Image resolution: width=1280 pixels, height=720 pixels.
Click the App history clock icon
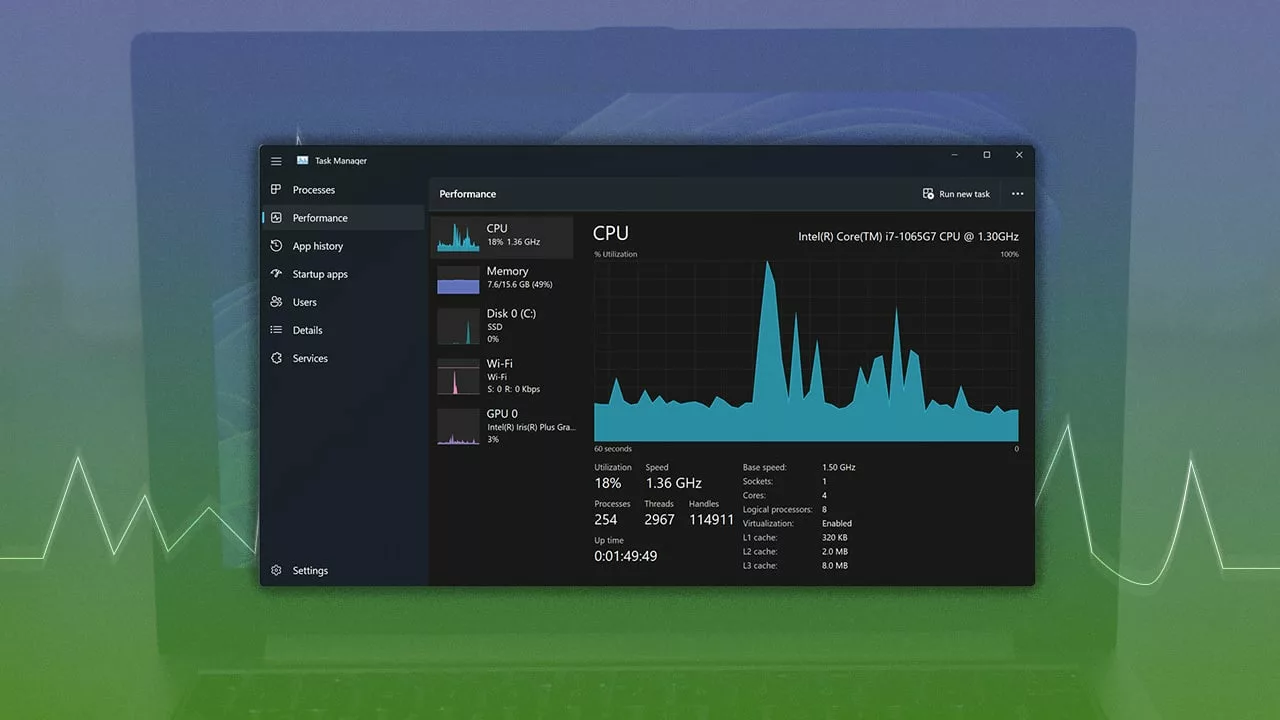click(x=276, y=246)
